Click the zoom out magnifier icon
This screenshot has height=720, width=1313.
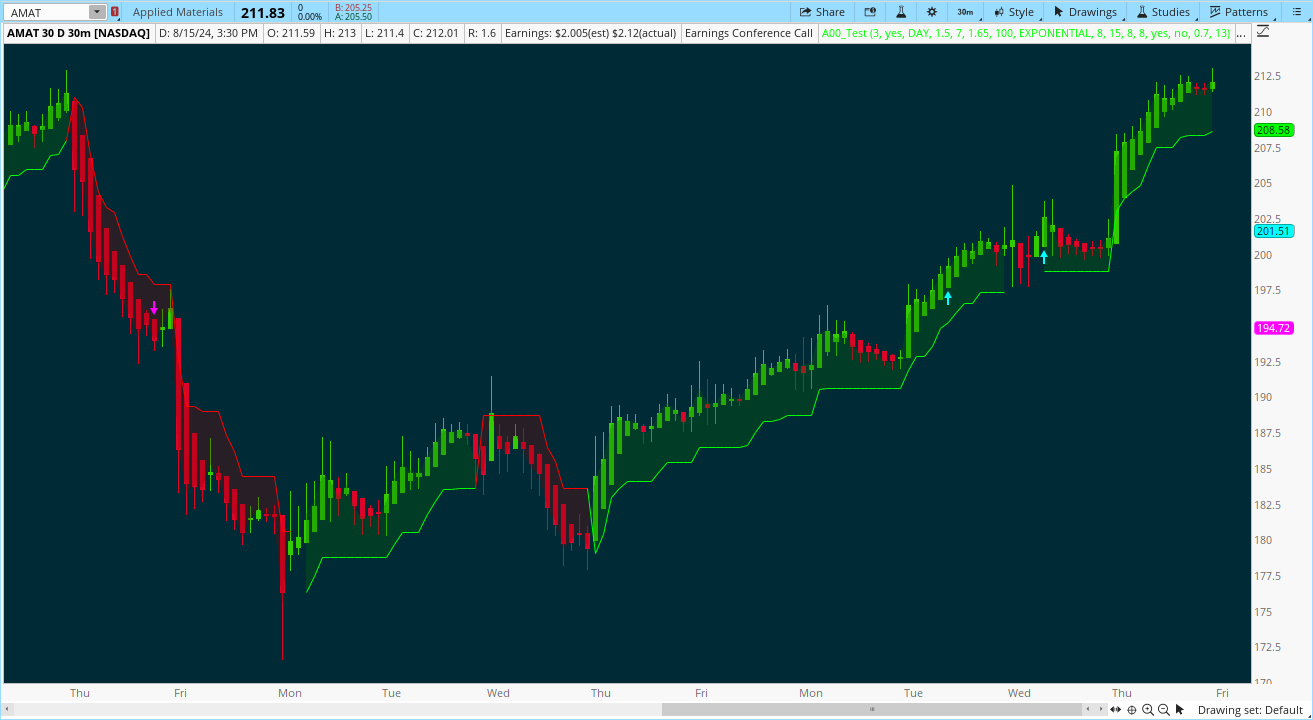pos(1163,709)
